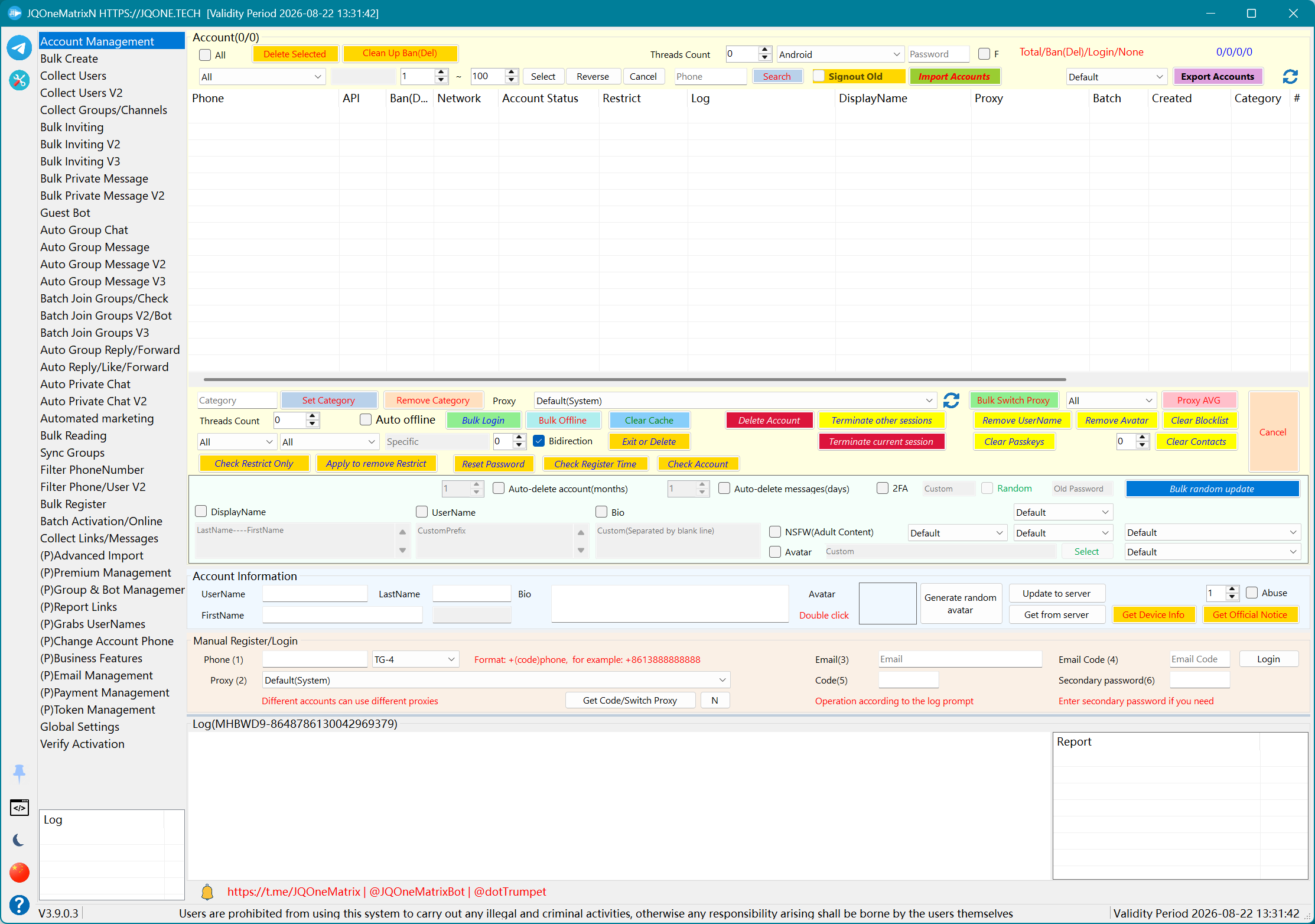Open Bulk Inviting V2 module

[80, 144]
